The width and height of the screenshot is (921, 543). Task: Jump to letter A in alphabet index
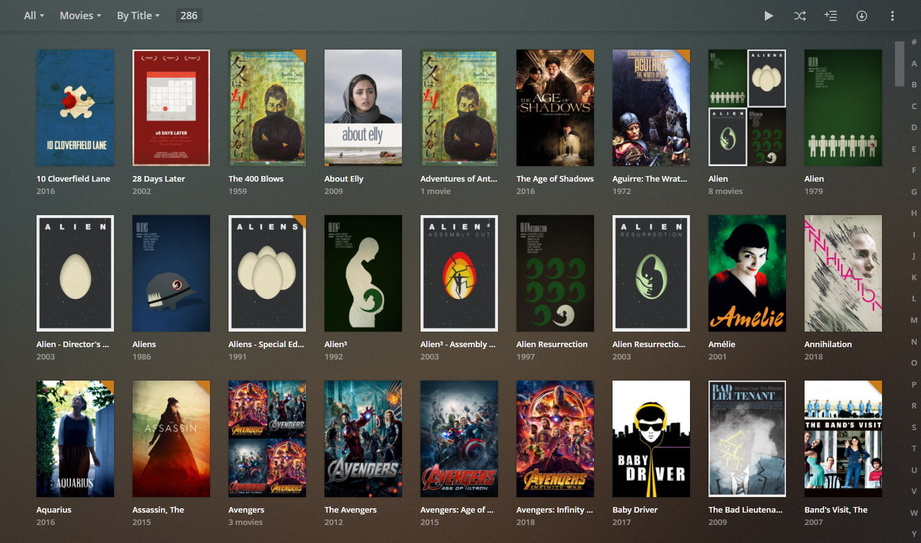[914, 63]
